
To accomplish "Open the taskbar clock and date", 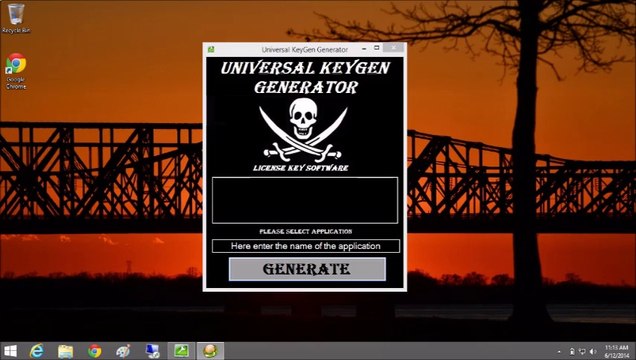I will pos(617,351).
